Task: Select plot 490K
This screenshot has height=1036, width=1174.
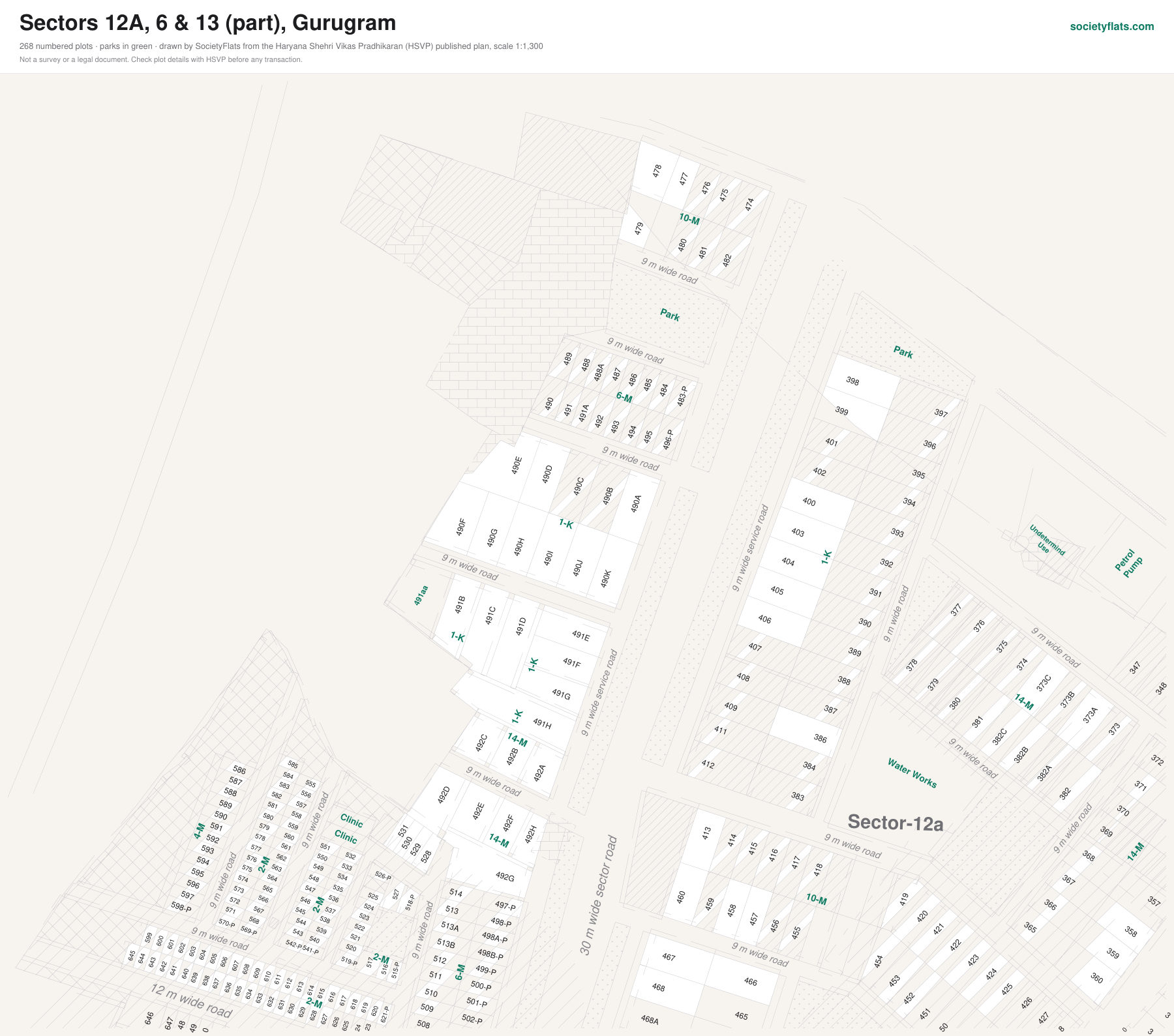Action: coord(606,578)
